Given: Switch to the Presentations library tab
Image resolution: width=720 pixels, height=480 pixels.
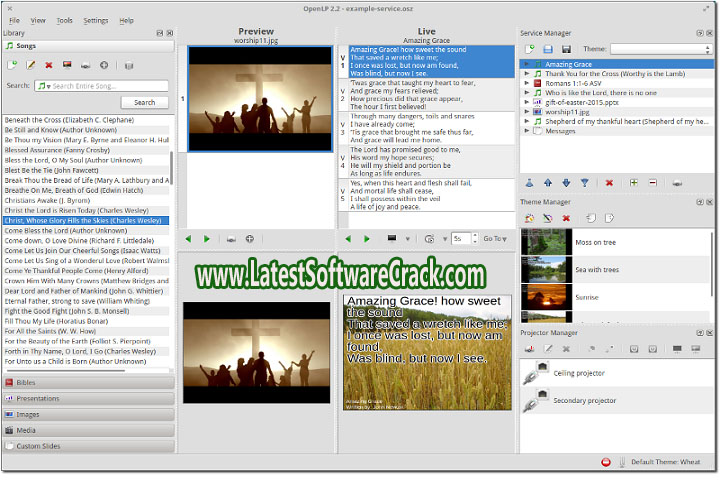Looking at the screenshot, I should pos(89,399).
